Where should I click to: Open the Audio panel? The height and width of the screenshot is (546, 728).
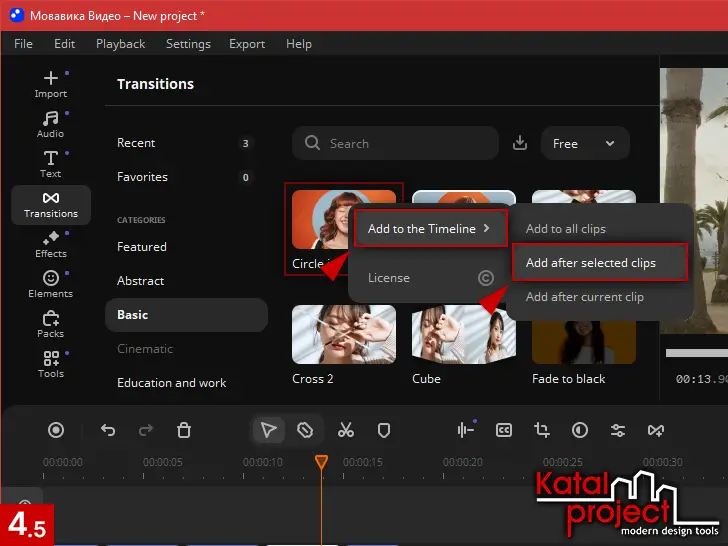point(50,124)
